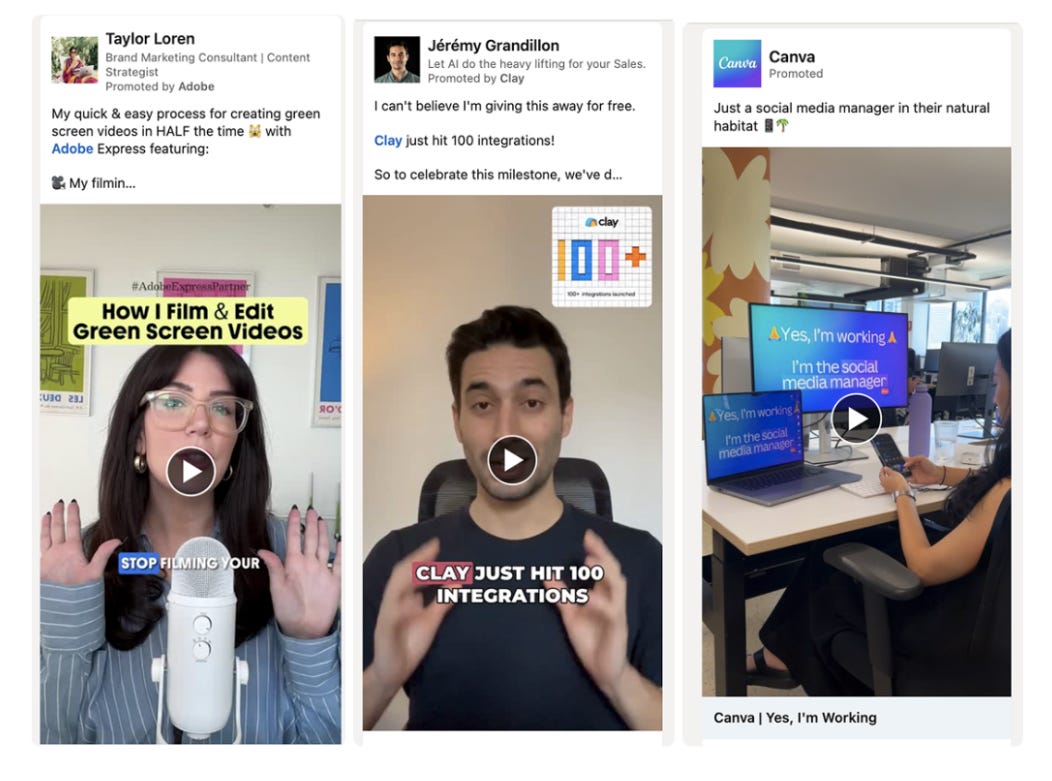
Task: Follow the blue Adobe mention link
Action: coord(72,148)
